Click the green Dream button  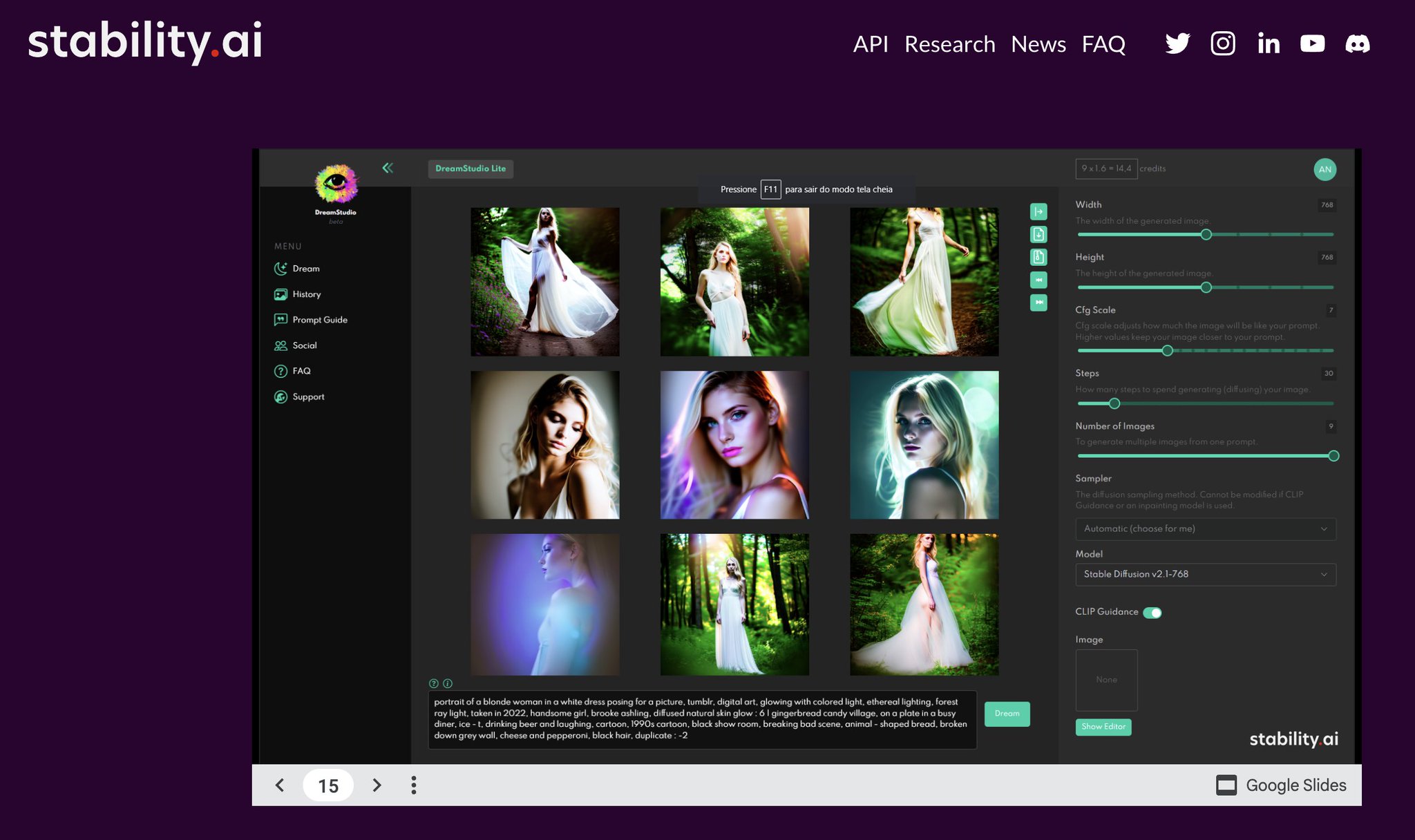[1007, 714]
